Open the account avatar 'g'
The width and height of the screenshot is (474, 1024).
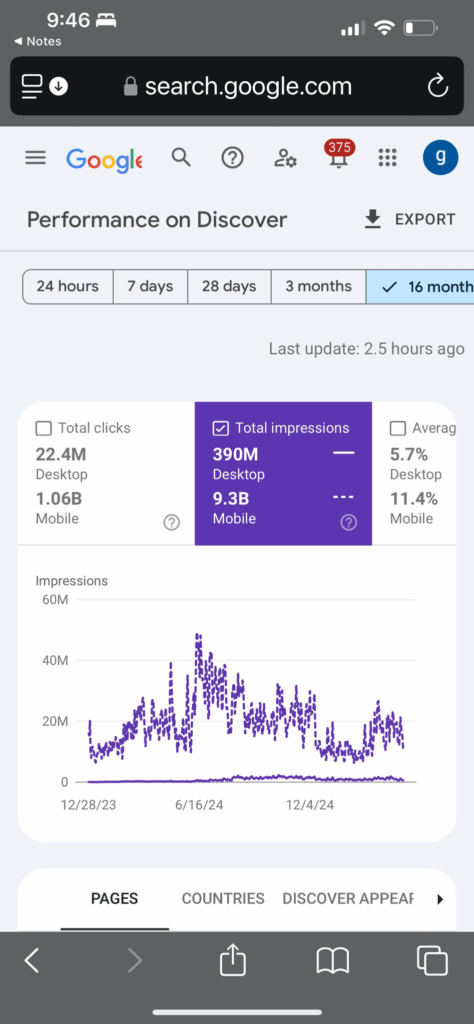click(x=441, y=157)
